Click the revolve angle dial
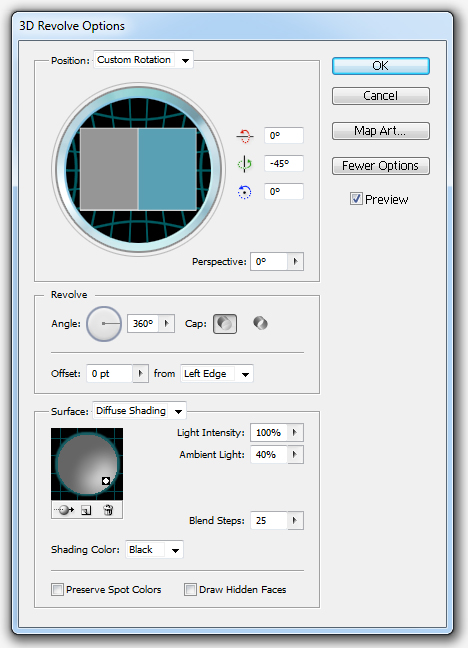Screen dimensions: 468x648 [104, 324]
